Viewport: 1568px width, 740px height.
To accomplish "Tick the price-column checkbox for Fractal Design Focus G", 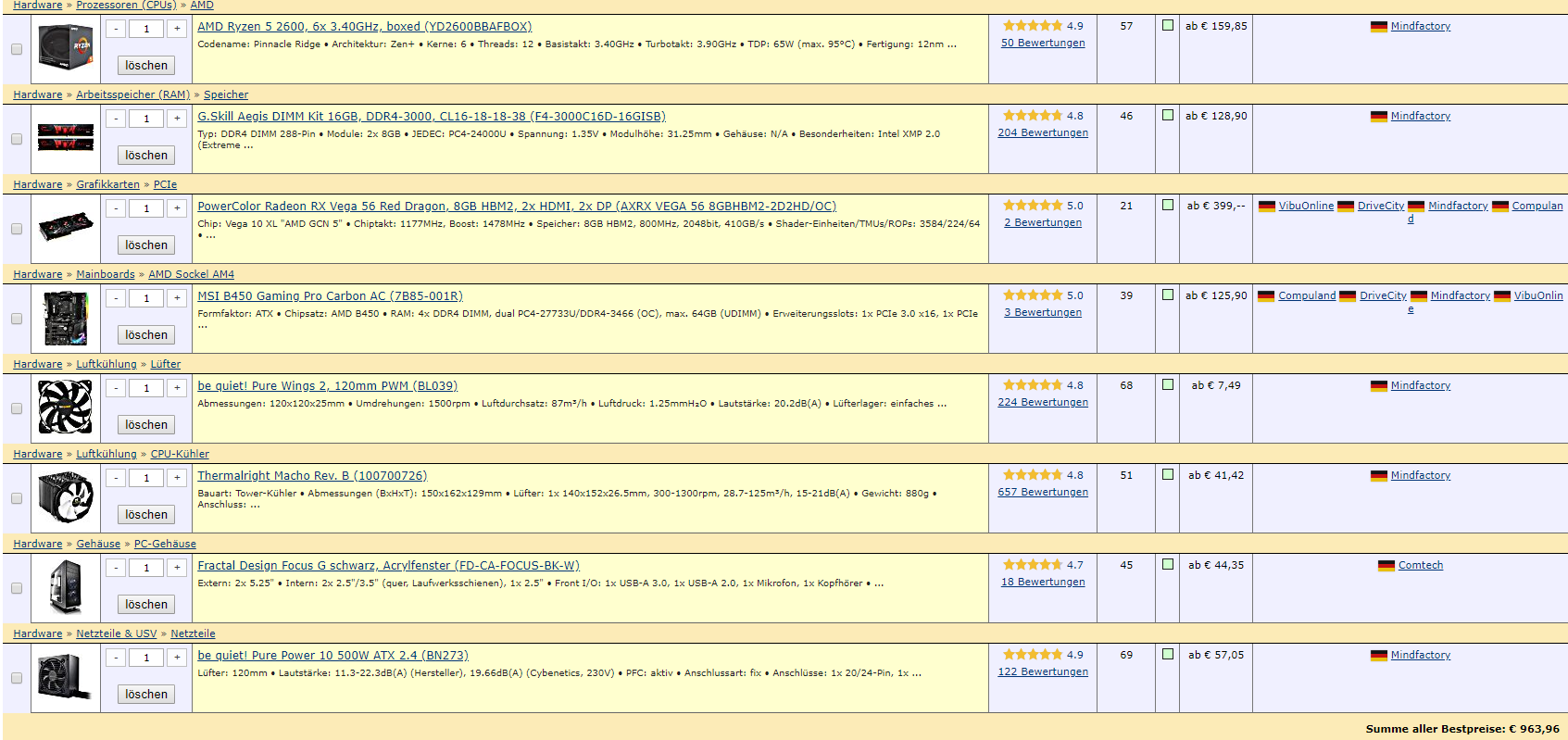I will pos(1168,564).
